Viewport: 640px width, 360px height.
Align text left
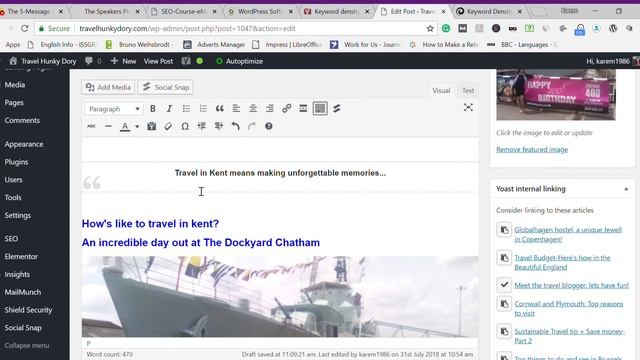coord(236,109)
